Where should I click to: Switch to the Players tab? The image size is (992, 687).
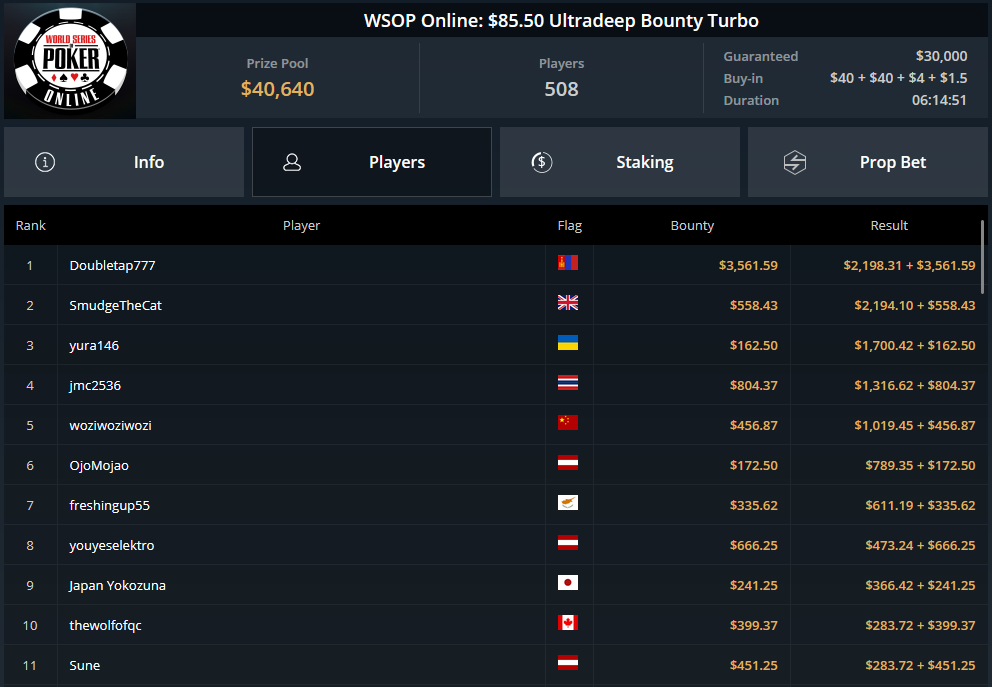pos(372,162)
